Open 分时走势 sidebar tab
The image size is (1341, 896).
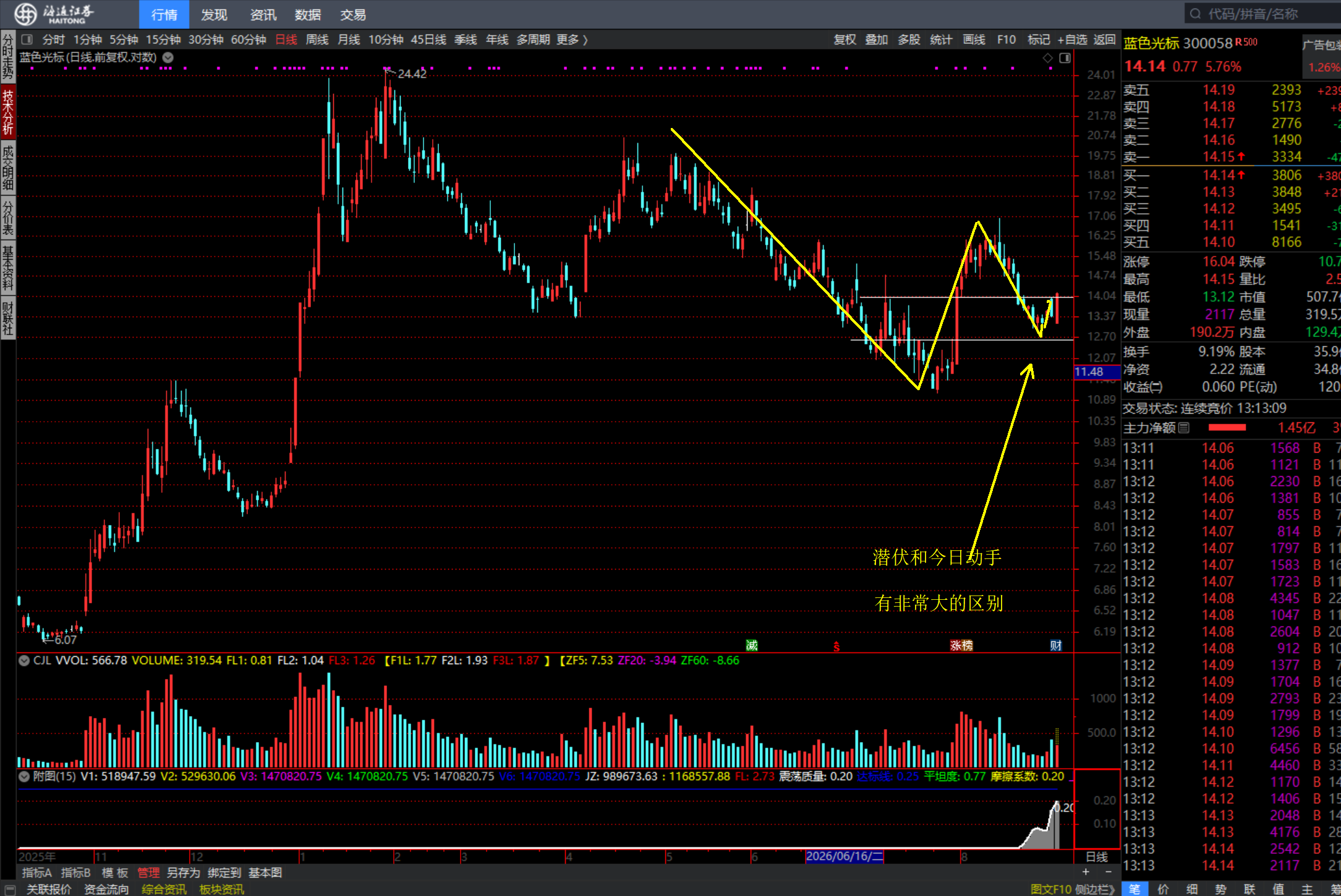click(x=8, y=57)
